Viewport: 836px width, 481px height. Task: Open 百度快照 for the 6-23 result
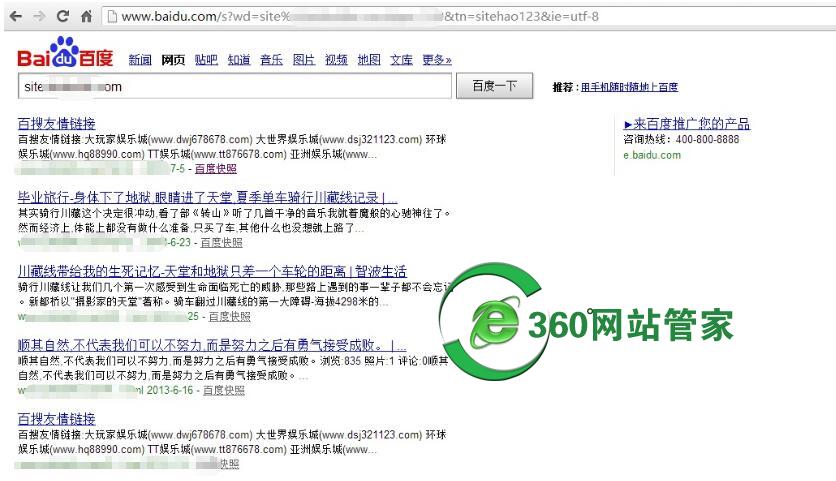[221, 243]
